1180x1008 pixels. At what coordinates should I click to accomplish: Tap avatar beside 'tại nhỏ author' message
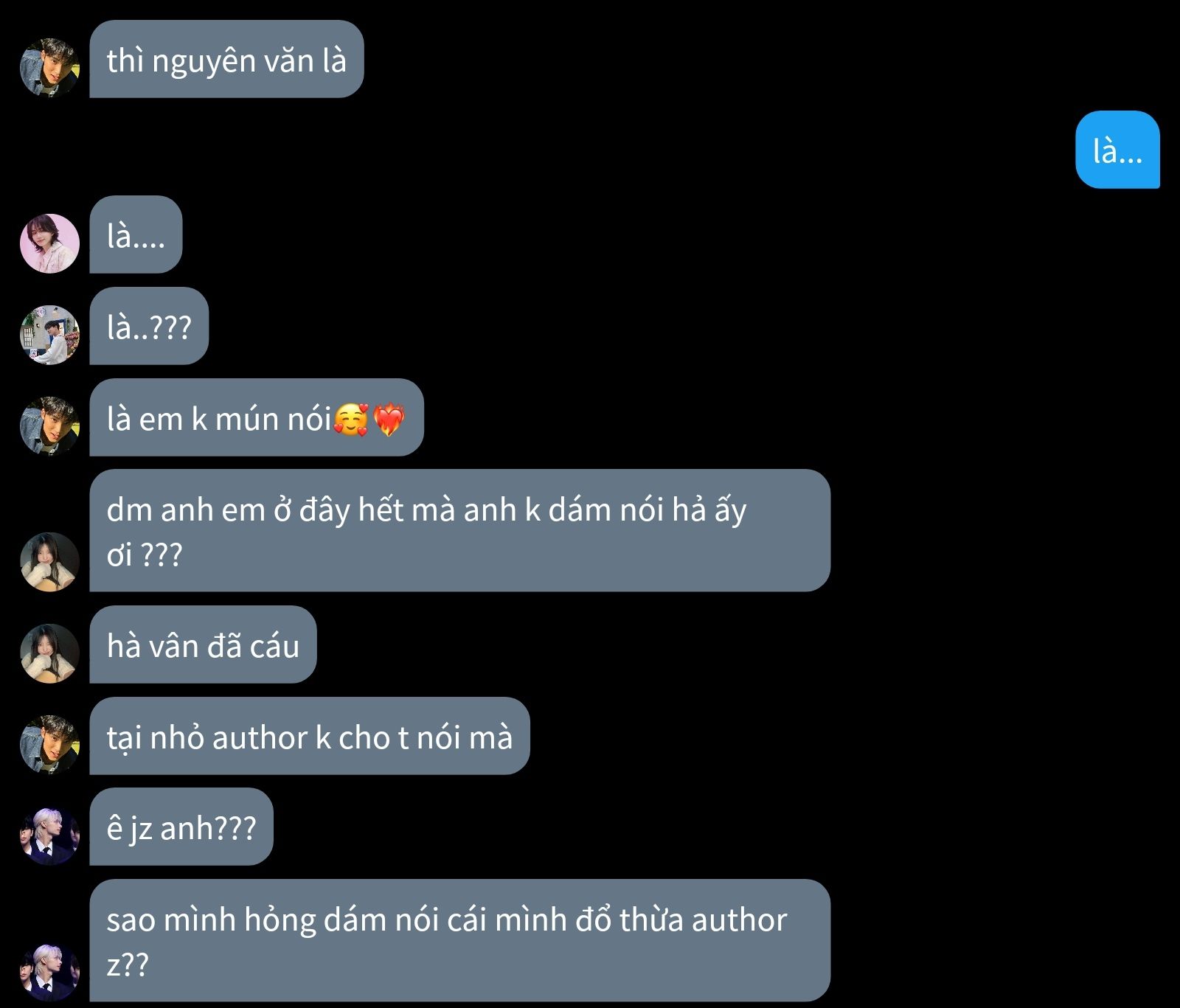49,745
